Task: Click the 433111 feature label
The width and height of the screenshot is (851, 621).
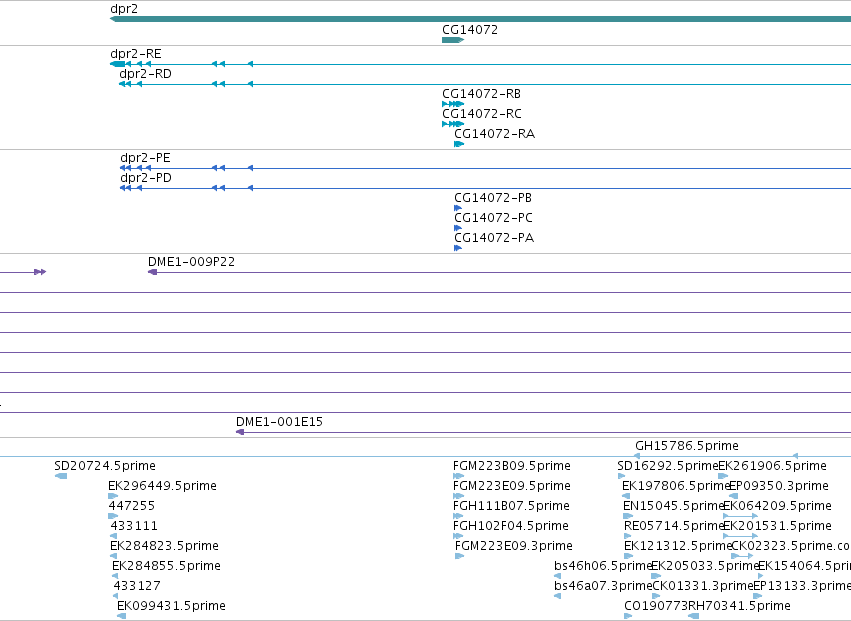Action: pos(134,526)
